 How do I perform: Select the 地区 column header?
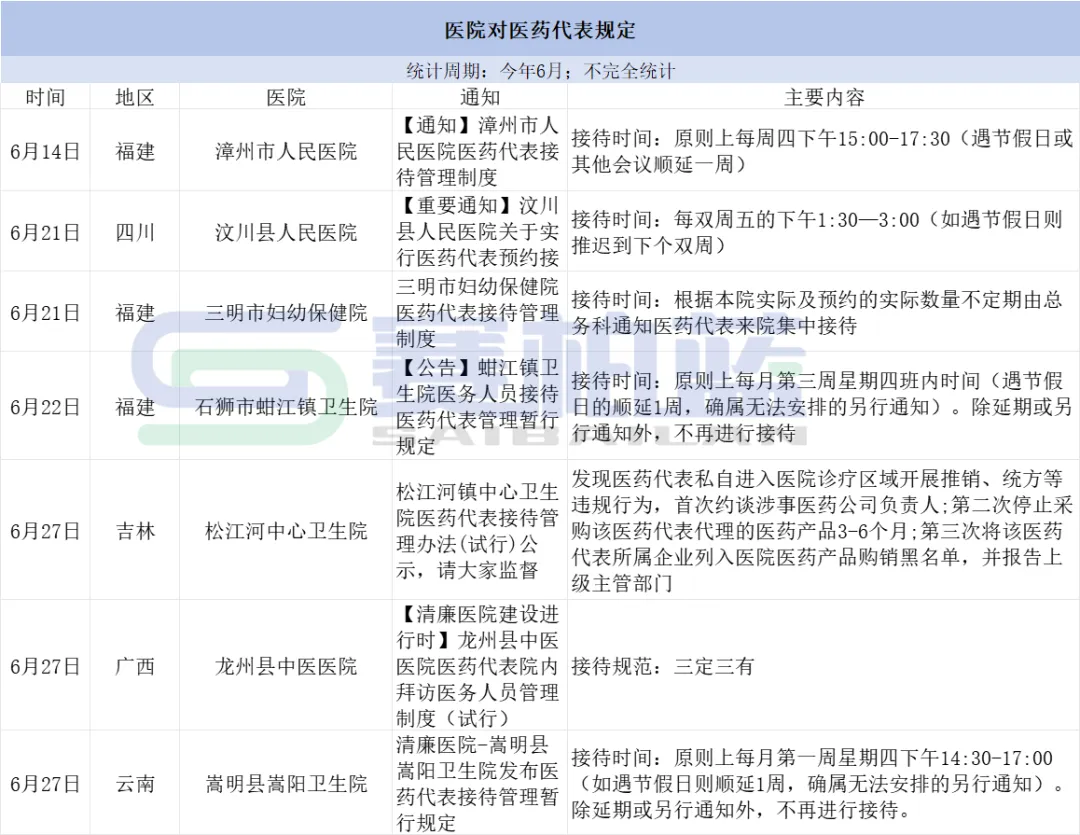[x=135, y=97]
